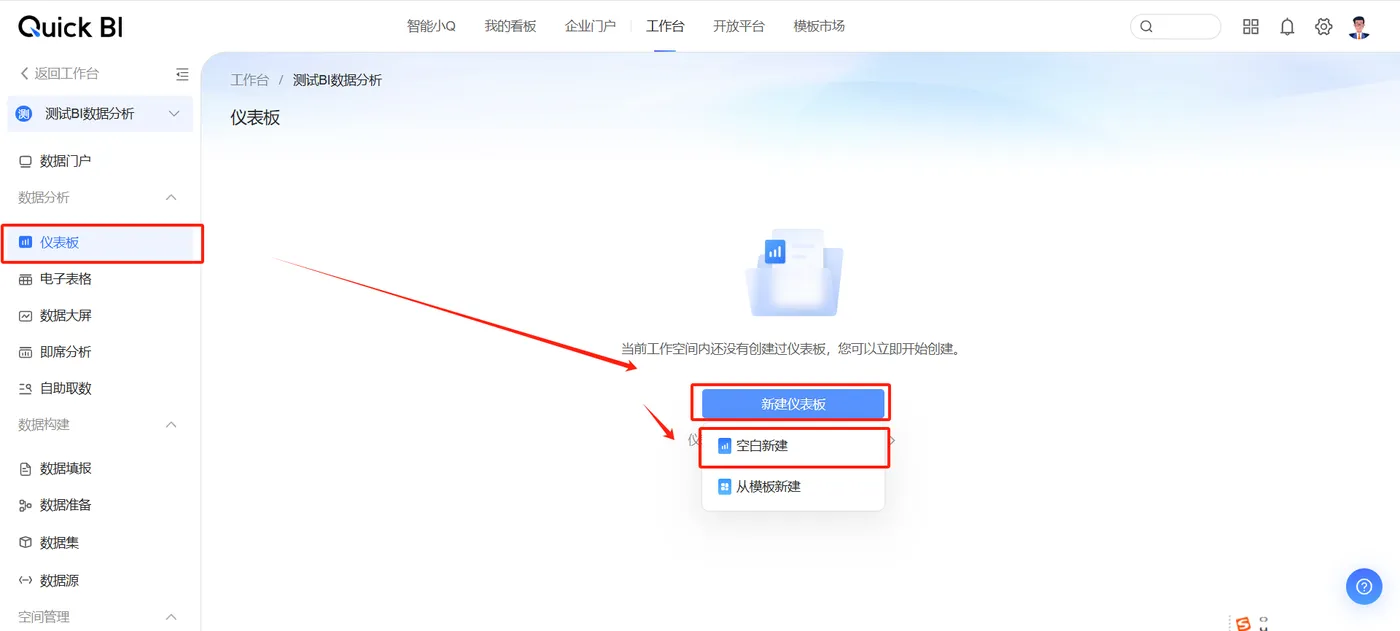Open the 智能小Q tab
This screenshot has width=1400, height=631.
pos(431,27)
